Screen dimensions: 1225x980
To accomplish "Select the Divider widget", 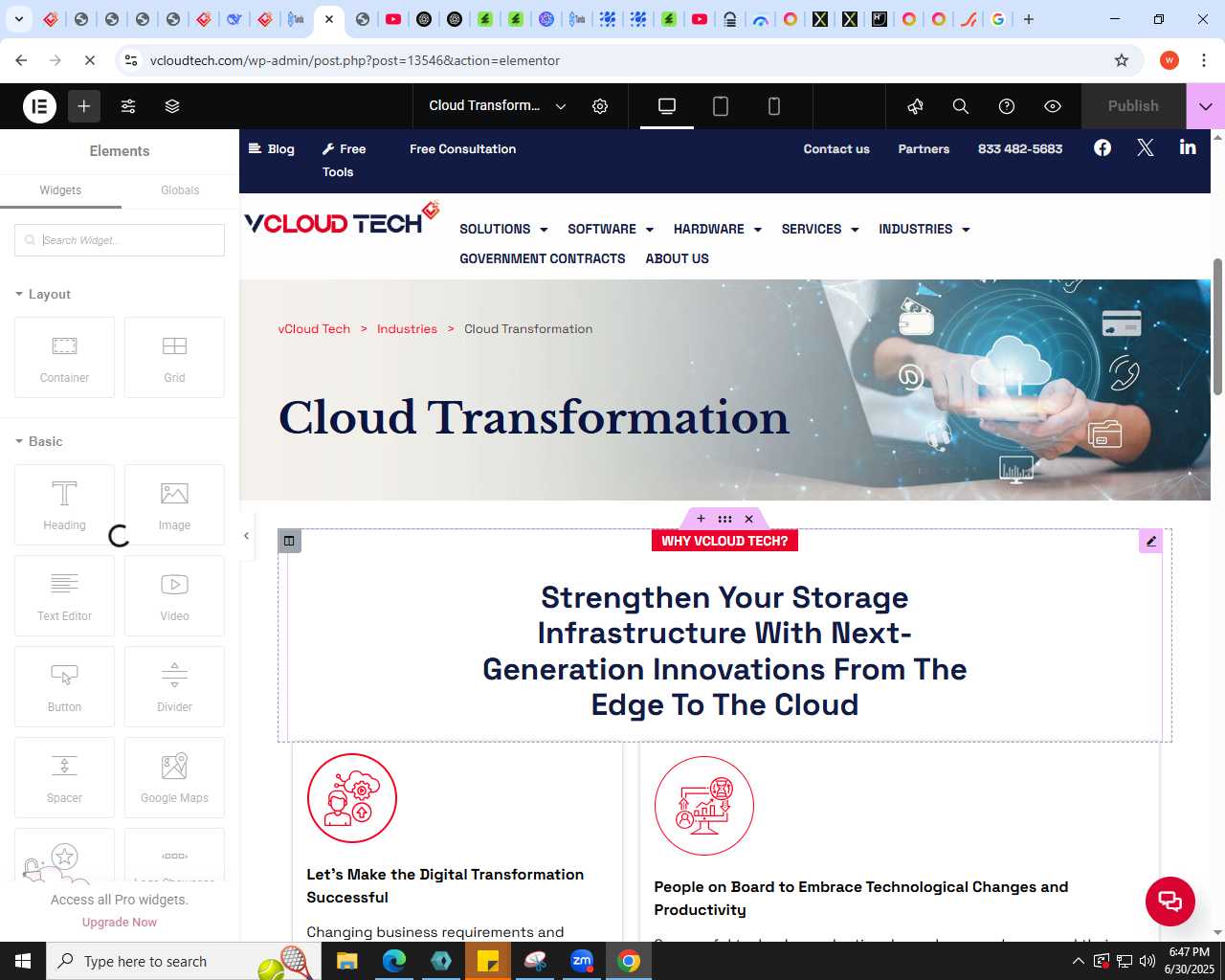I will pyautogui.click(x=174, y=686).
